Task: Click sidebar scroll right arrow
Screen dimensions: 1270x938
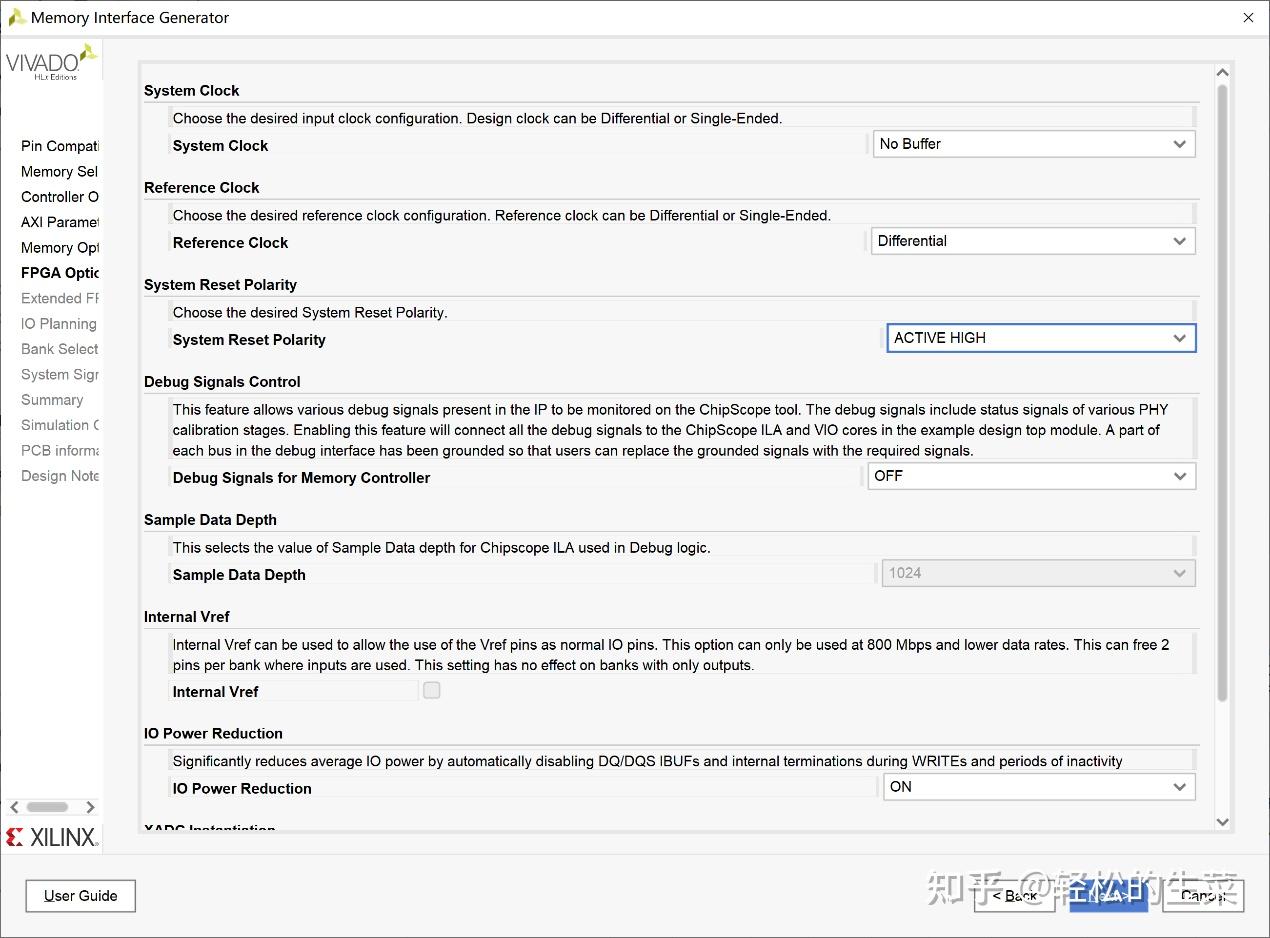Action: (90, 807)
